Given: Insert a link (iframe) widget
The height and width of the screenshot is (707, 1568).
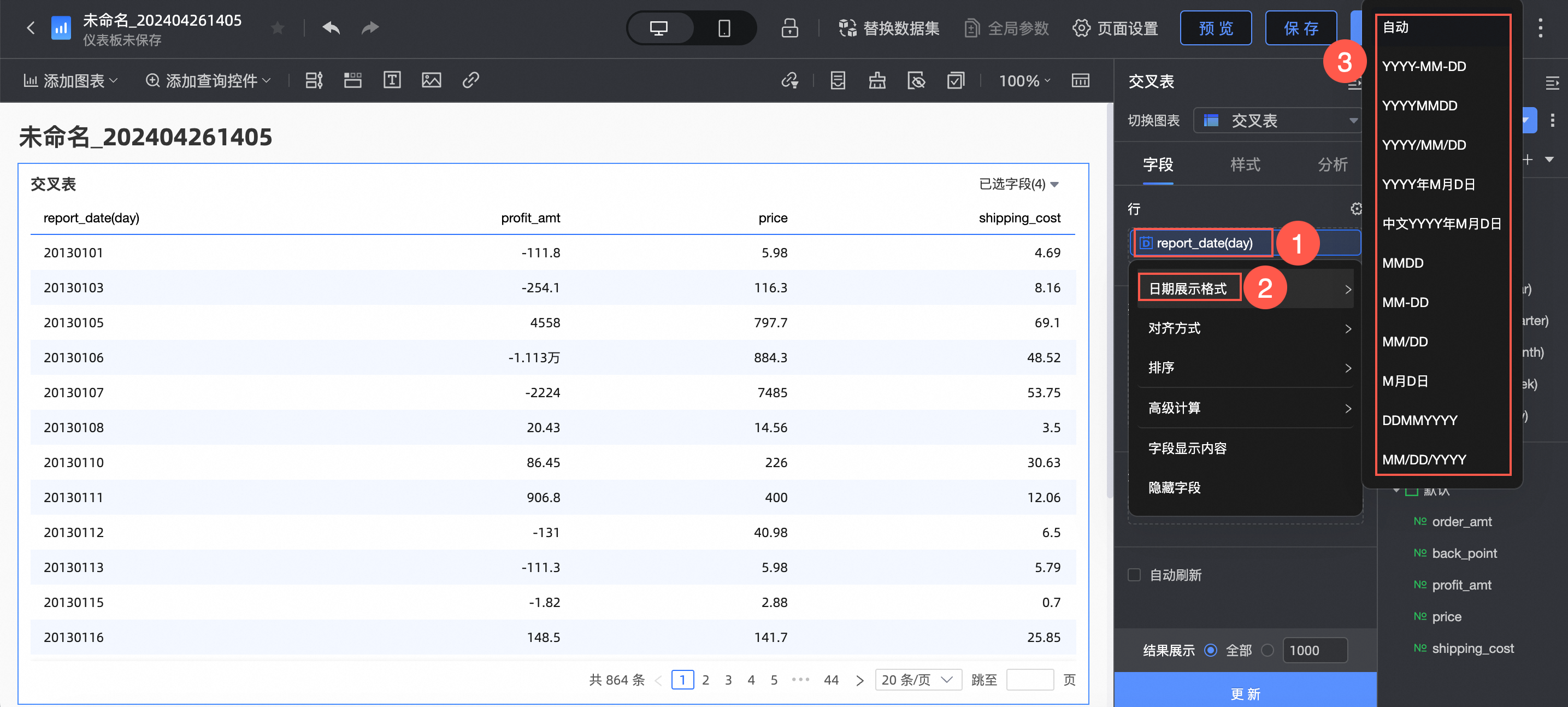Looking at the screenshot, I should click(470, 80).
